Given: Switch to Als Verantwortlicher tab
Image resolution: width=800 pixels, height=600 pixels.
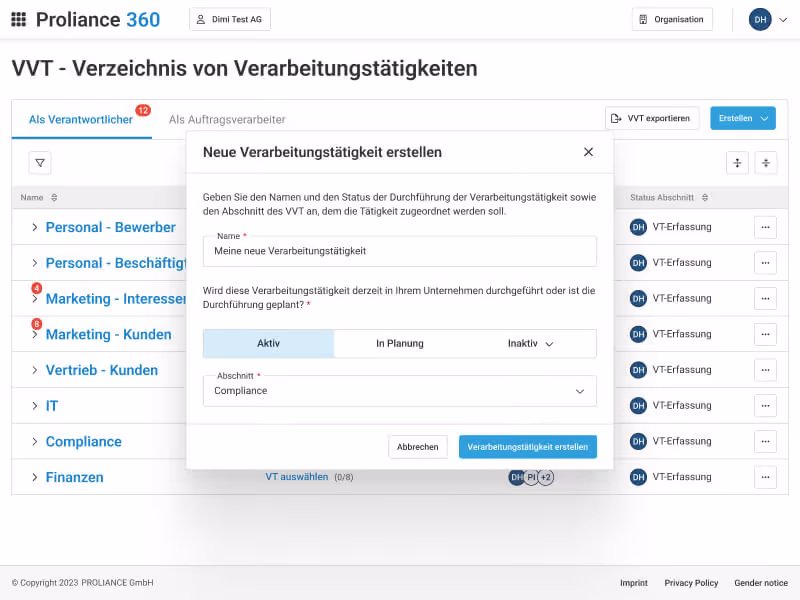Looking at the screenshot, I should click(81, 119).
